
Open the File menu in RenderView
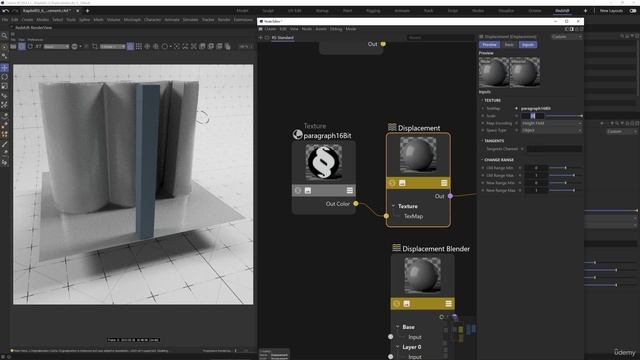[13, 40]
